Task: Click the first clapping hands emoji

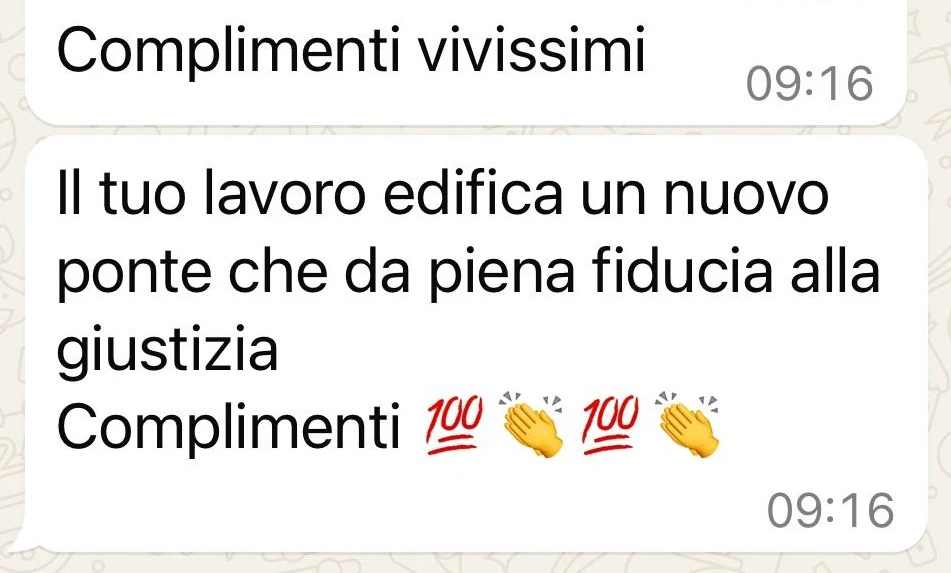Action: tap(531, 424)
